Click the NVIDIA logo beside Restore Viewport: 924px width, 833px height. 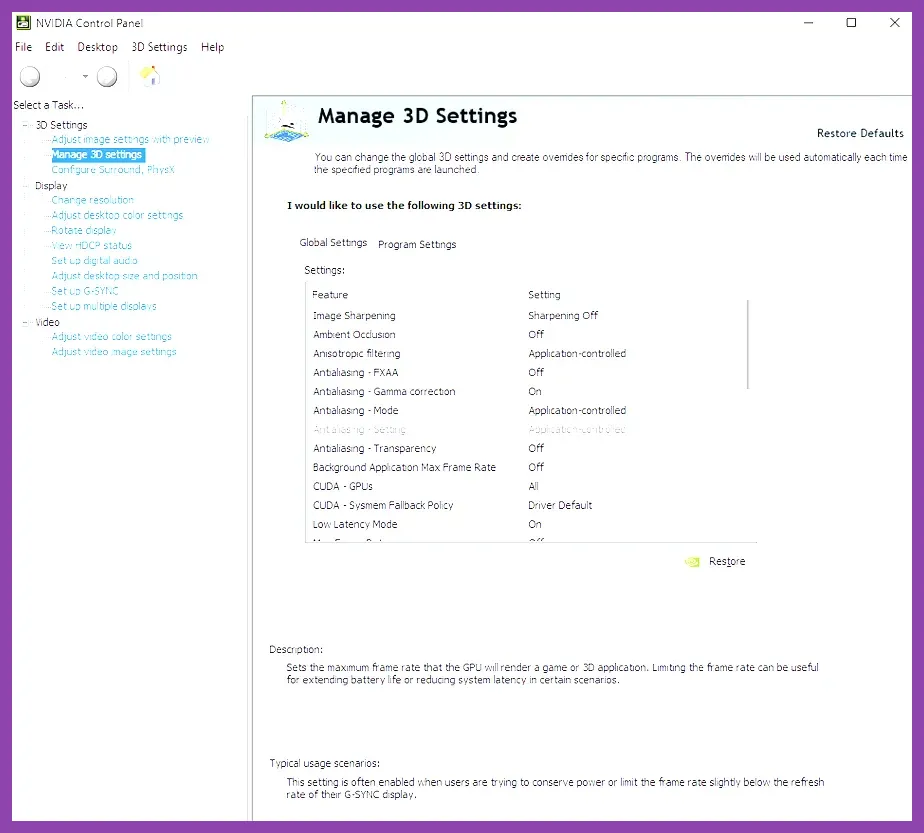coord(692,562)
